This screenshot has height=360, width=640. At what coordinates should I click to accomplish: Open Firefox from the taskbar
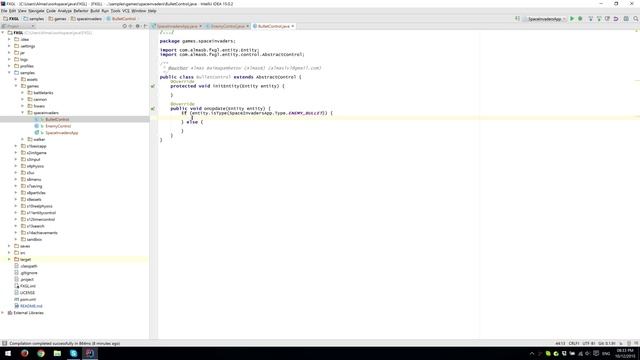(x=24, y=353)
